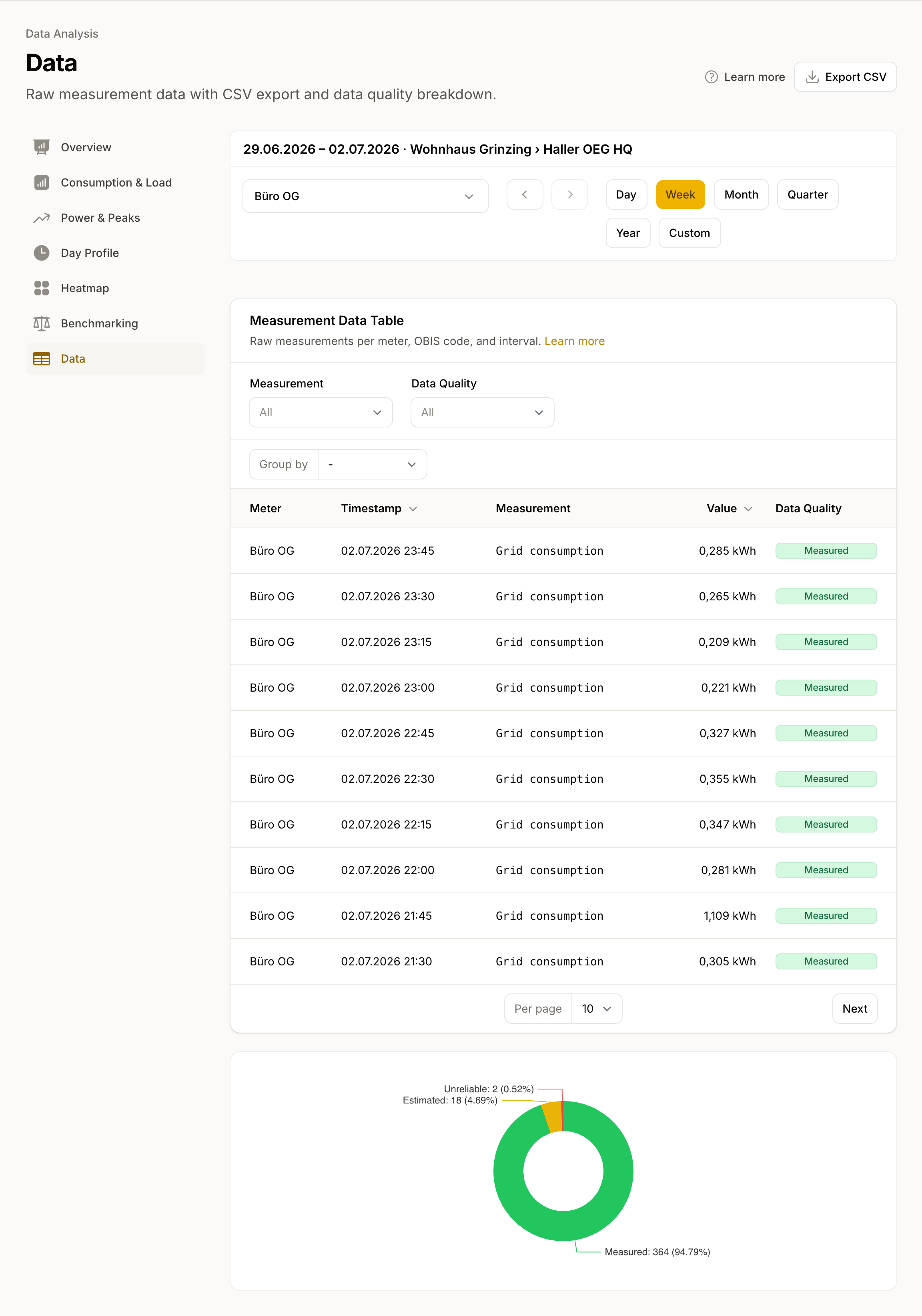Click value 0,355 kWh
This screenshot has width=922, height=1316.
click(x=727, y=779)
